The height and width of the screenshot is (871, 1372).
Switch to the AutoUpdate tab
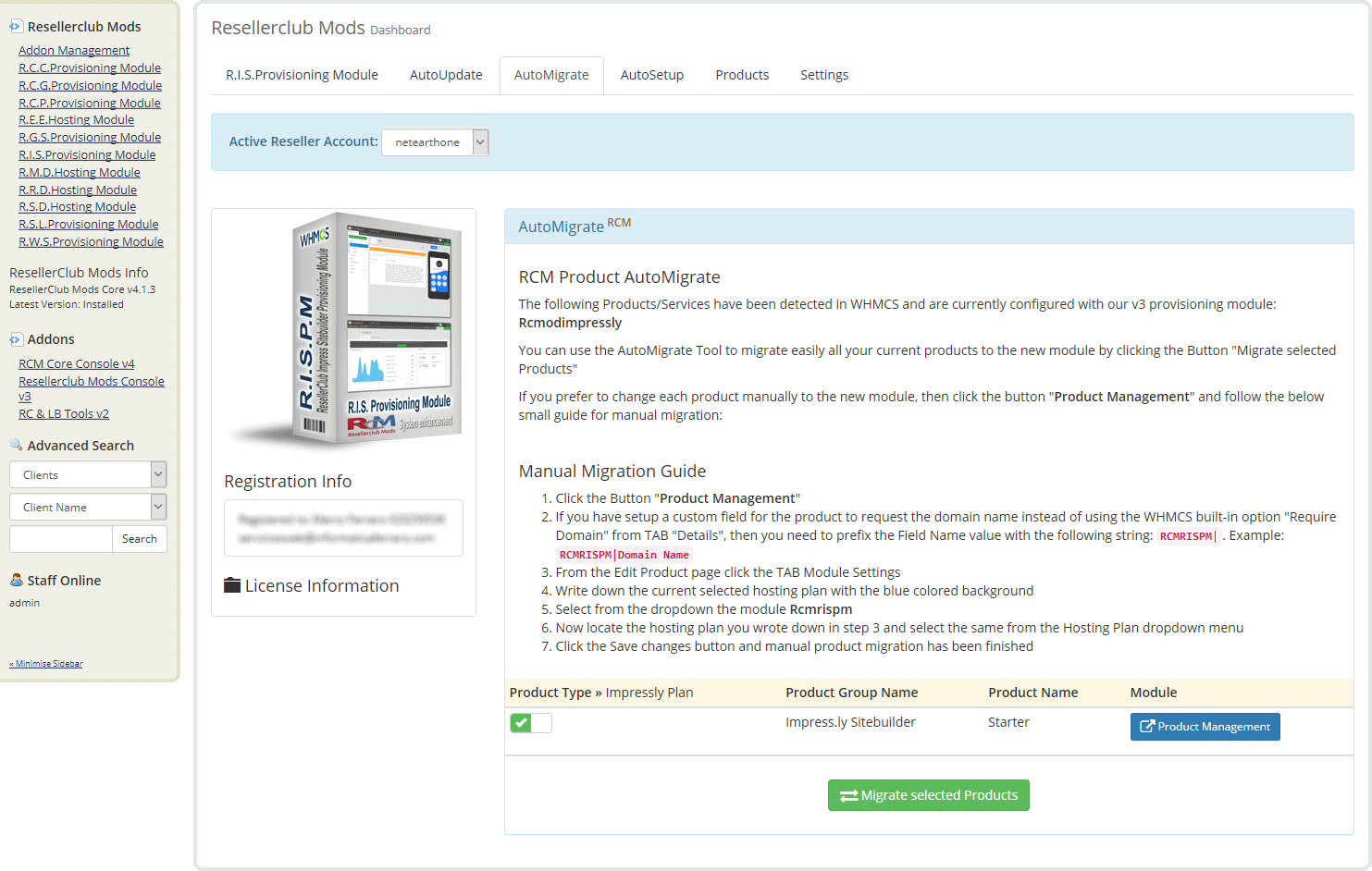point(446,75)
